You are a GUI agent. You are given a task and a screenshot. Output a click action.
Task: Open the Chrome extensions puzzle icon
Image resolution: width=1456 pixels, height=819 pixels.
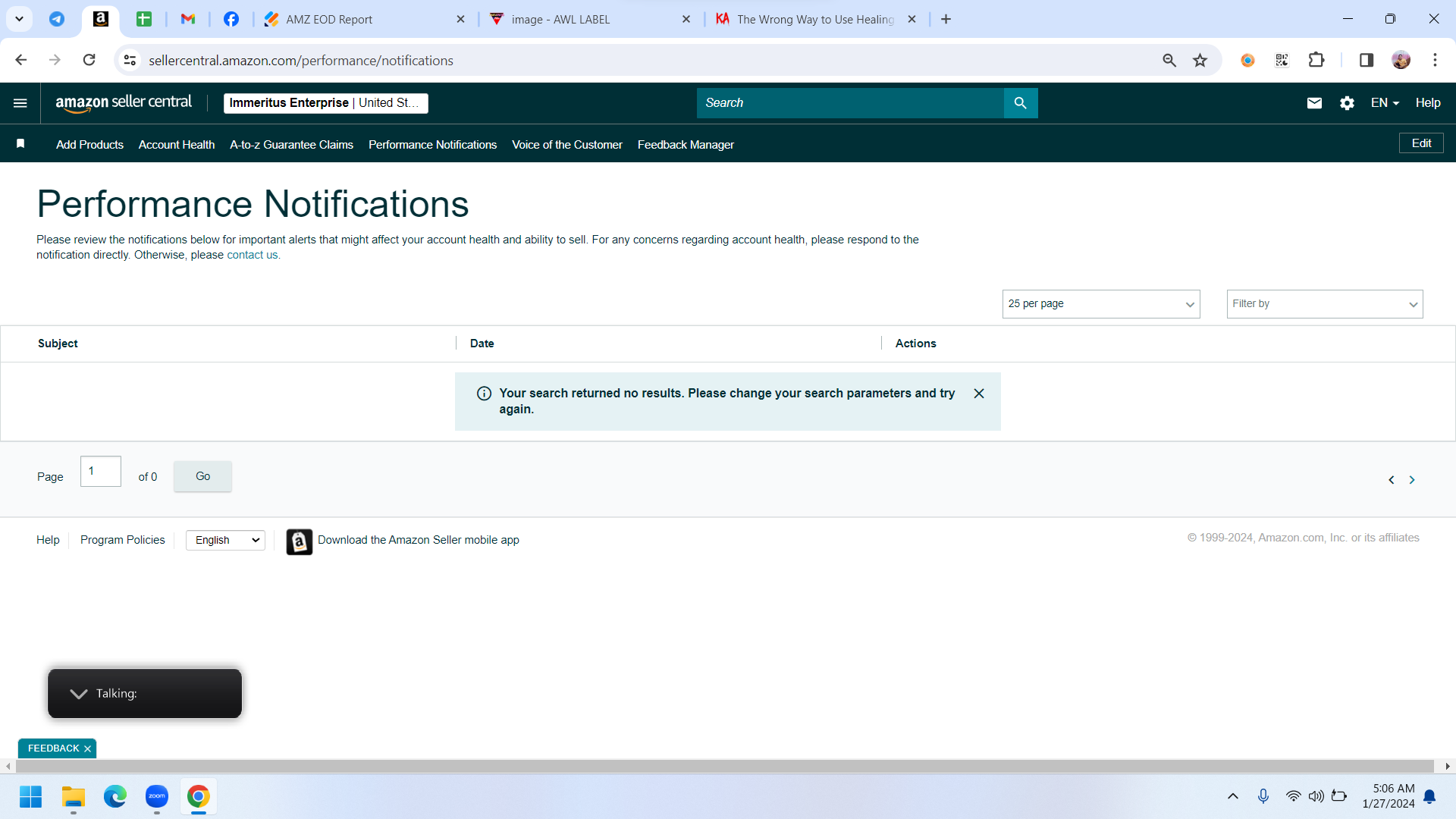1316,60
